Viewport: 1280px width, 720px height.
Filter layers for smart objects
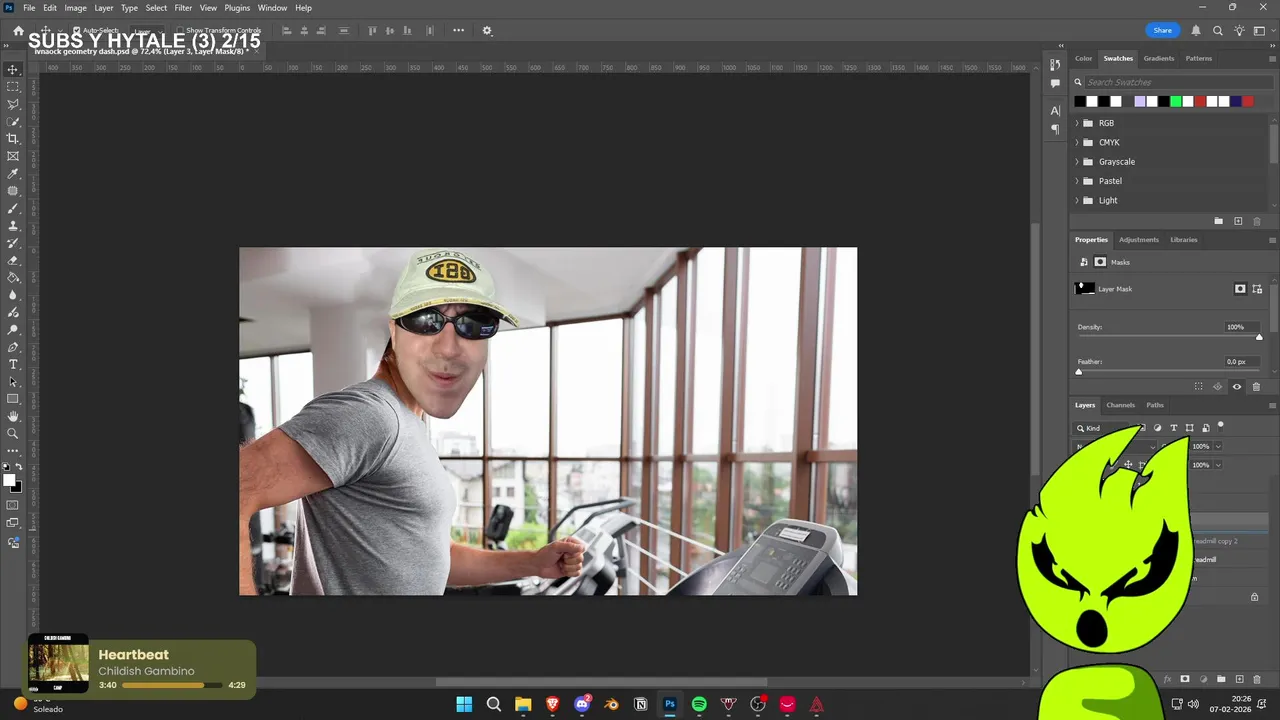click(x=1206, y=428)
